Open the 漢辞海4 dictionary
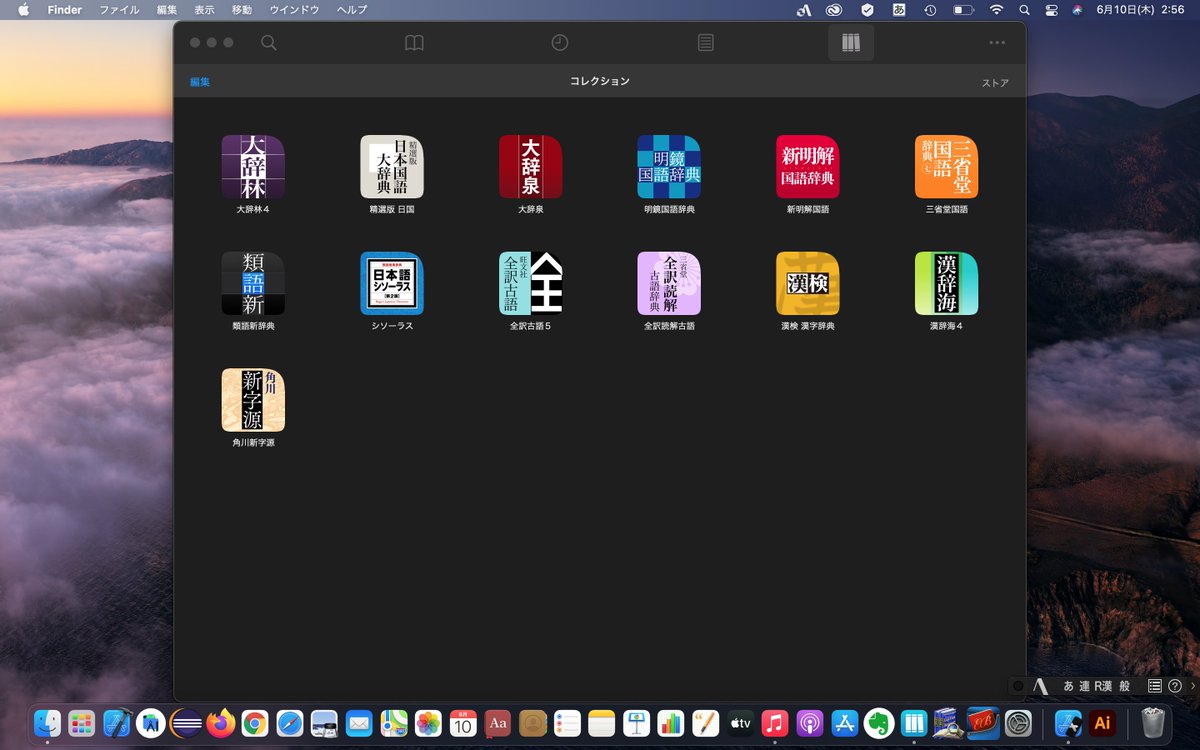 click(947, 283)
